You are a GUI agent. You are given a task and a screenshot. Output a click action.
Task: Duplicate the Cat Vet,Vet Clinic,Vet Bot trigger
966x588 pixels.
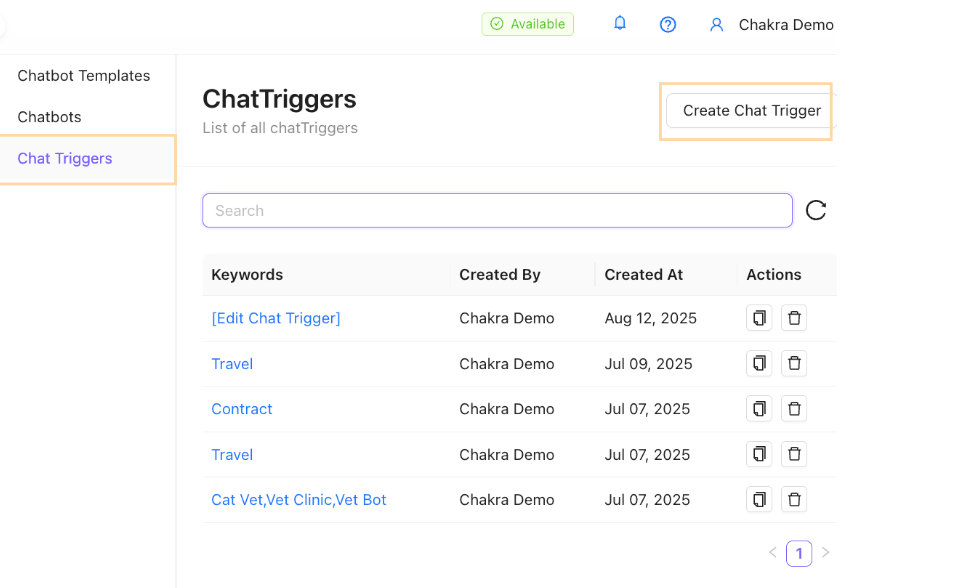click(758, 499)
